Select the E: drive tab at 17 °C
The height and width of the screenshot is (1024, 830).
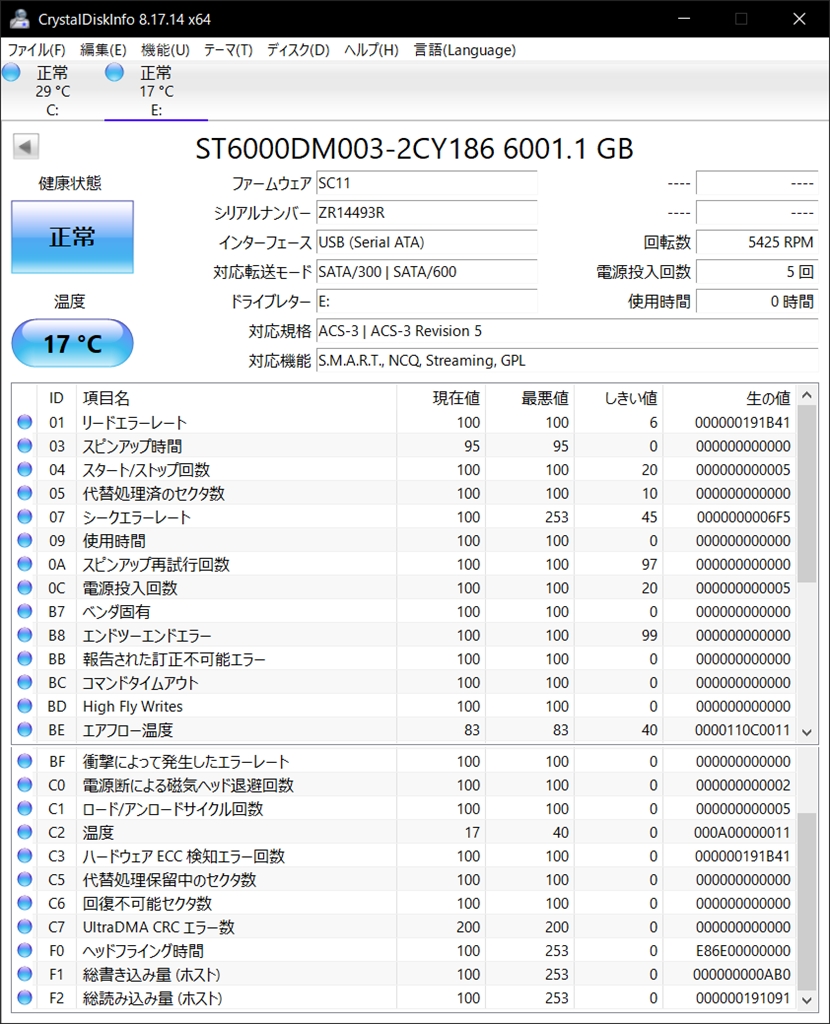tap(156, 91)
